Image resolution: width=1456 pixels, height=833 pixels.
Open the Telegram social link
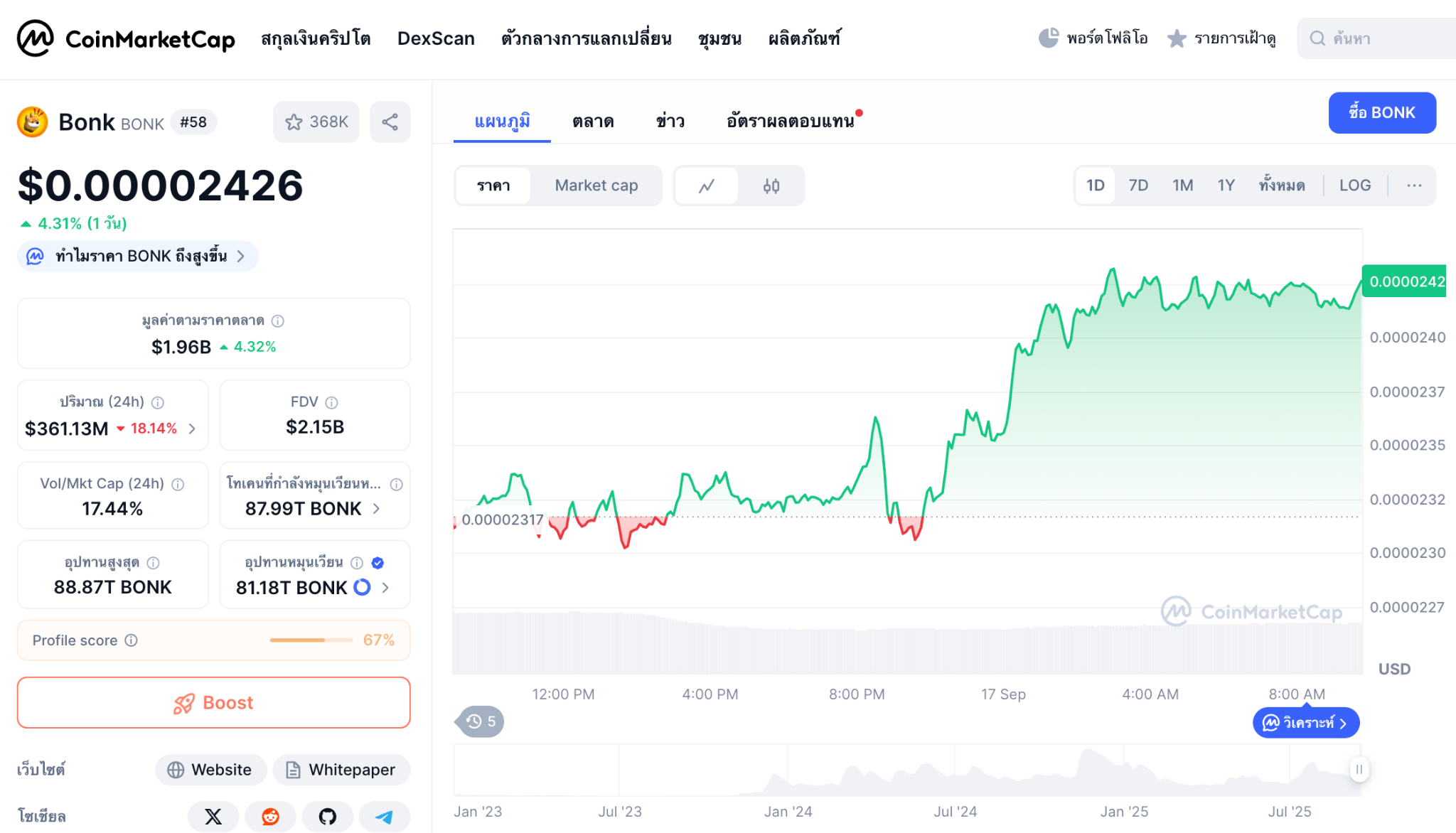[384, 816]
